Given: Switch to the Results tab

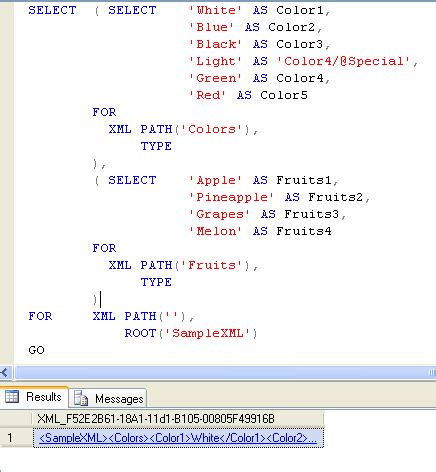Looking at the screenshot, I should coord(34,397).
